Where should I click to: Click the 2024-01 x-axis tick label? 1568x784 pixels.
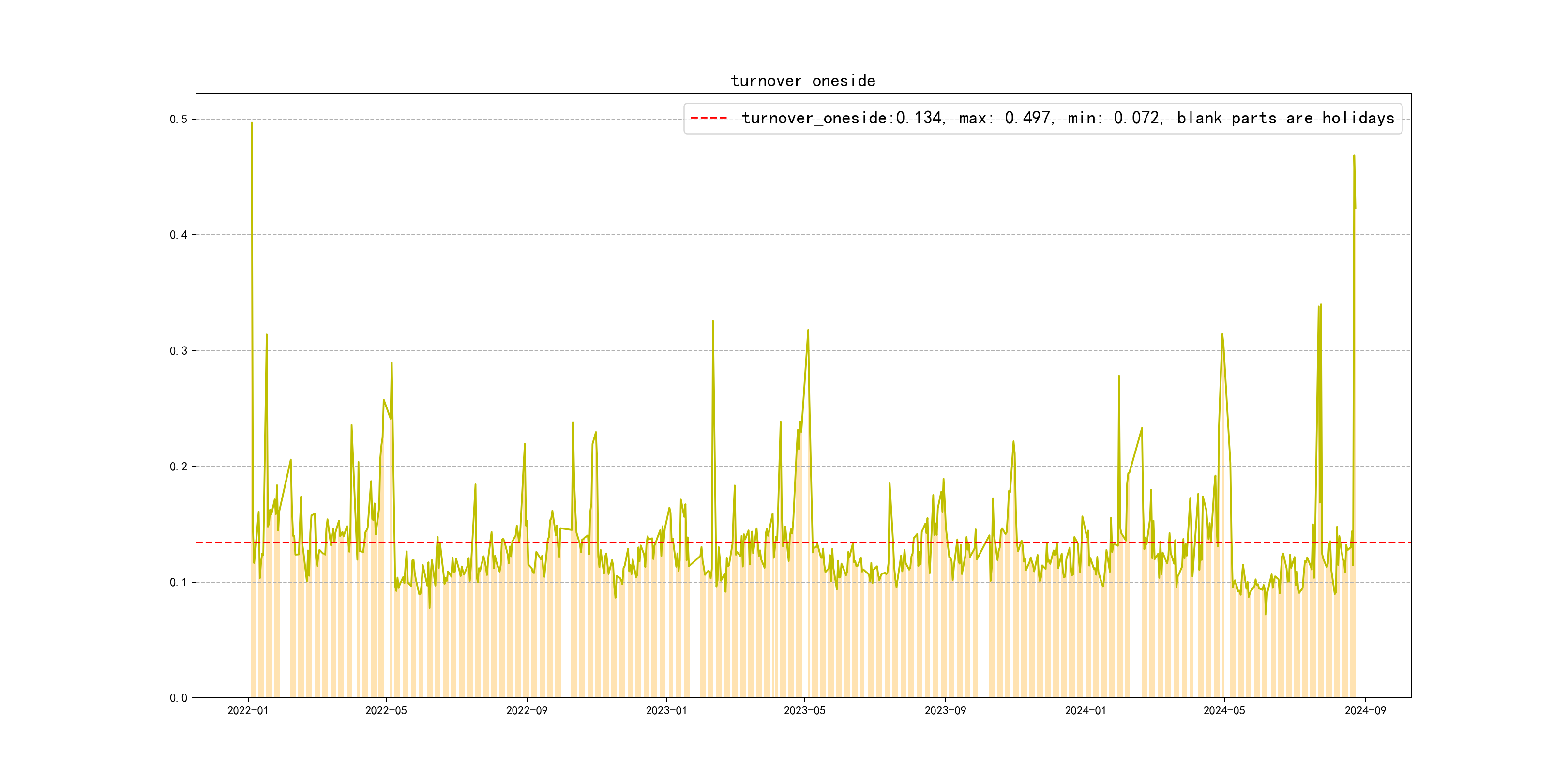[1086, 711]
